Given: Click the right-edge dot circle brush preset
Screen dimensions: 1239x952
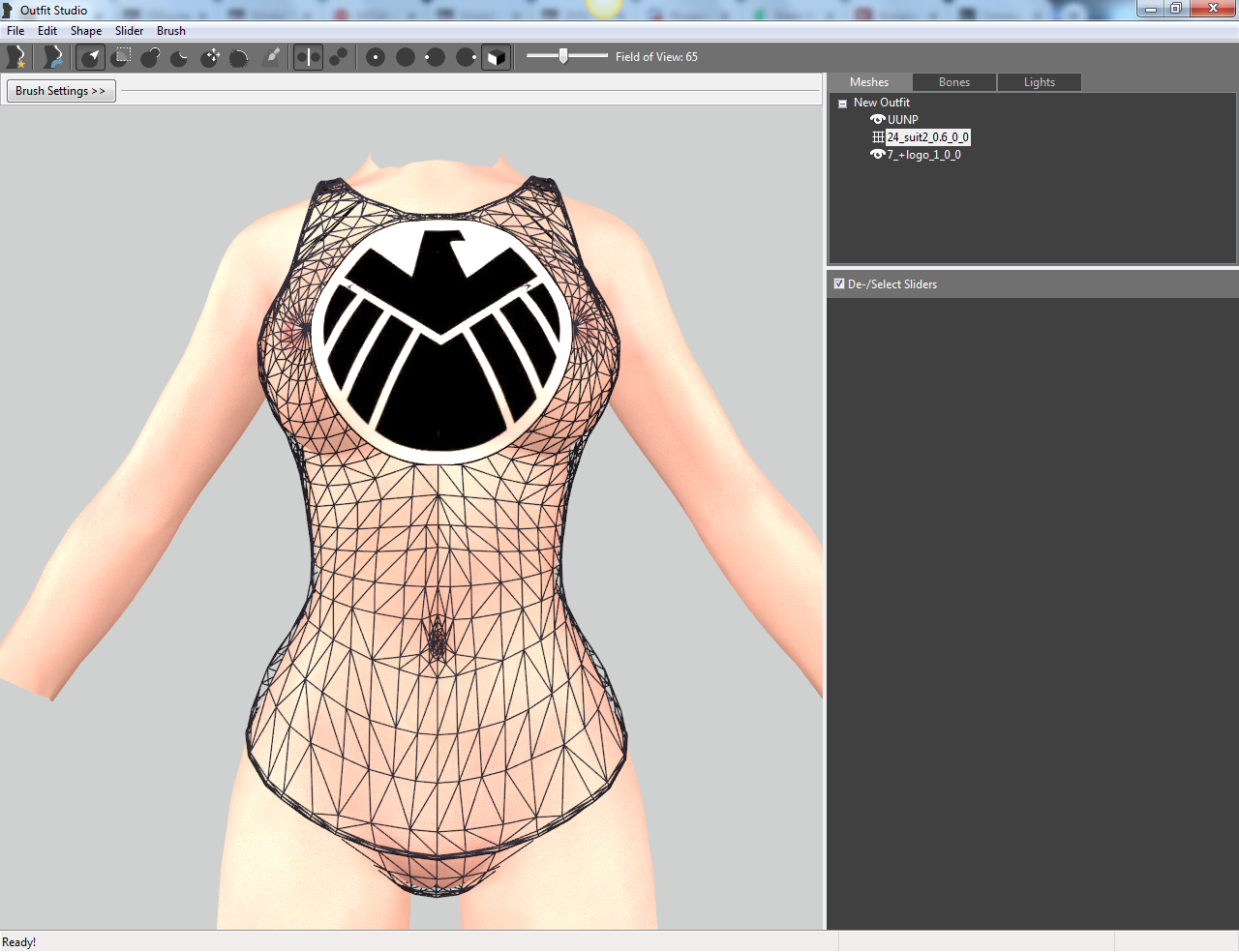Looking at the screenshot, I should [466, 57].
